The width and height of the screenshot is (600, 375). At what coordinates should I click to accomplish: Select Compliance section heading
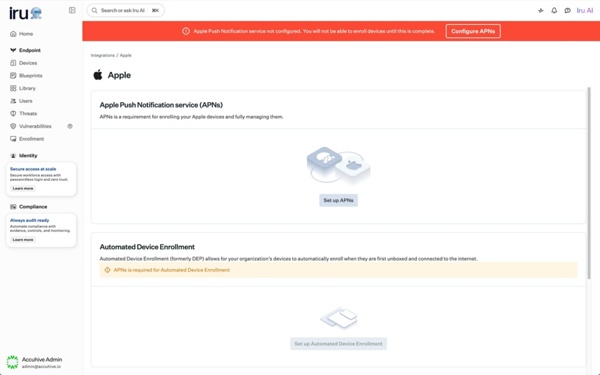pos(33,207)
